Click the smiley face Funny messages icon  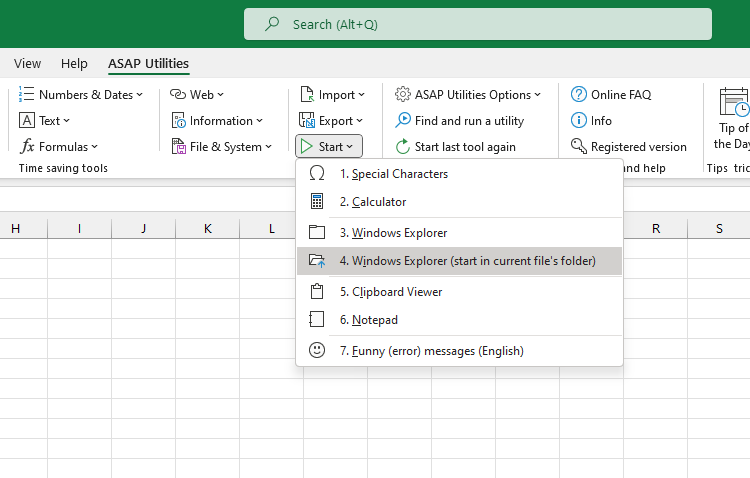pos(317,350)
